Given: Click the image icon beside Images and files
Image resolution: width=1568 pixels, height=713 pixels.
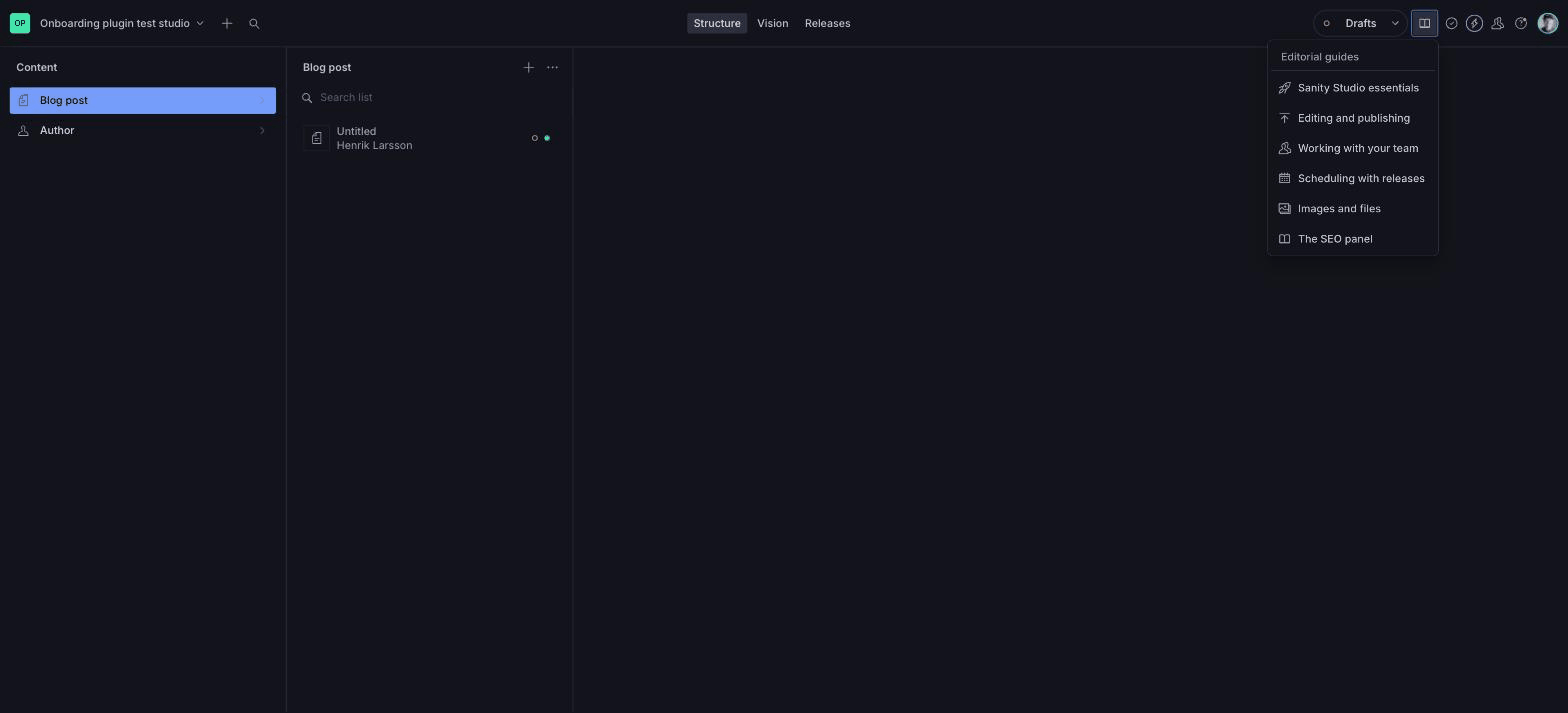Looking at the screenshot, I should point(1285,208).
